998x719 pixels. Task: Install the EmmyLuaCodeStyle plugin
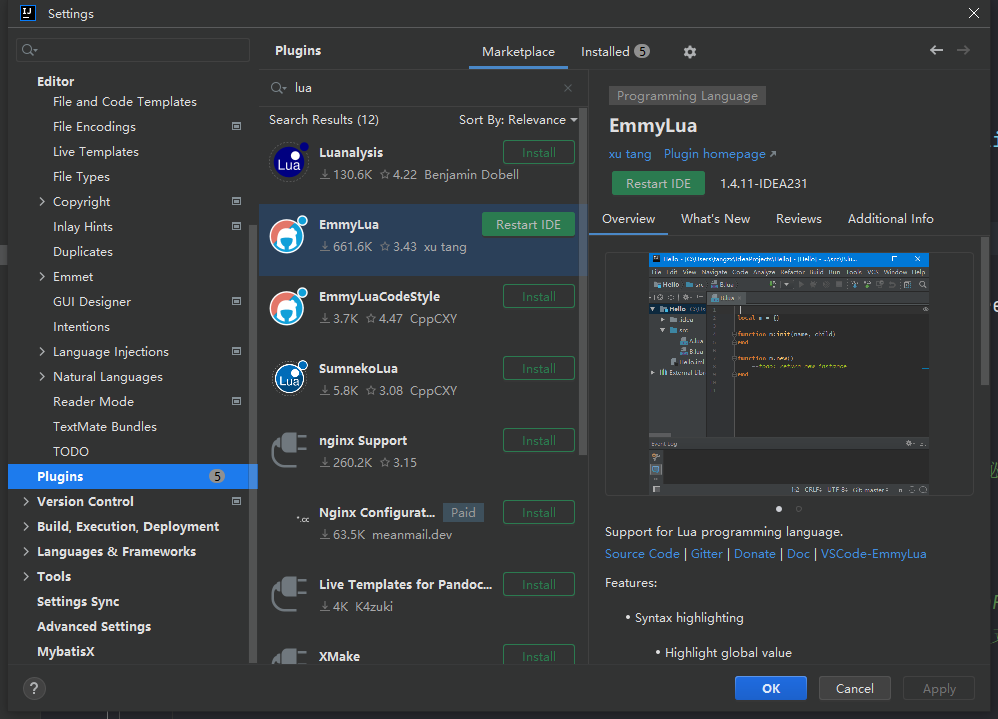click(x=538, y=297)
